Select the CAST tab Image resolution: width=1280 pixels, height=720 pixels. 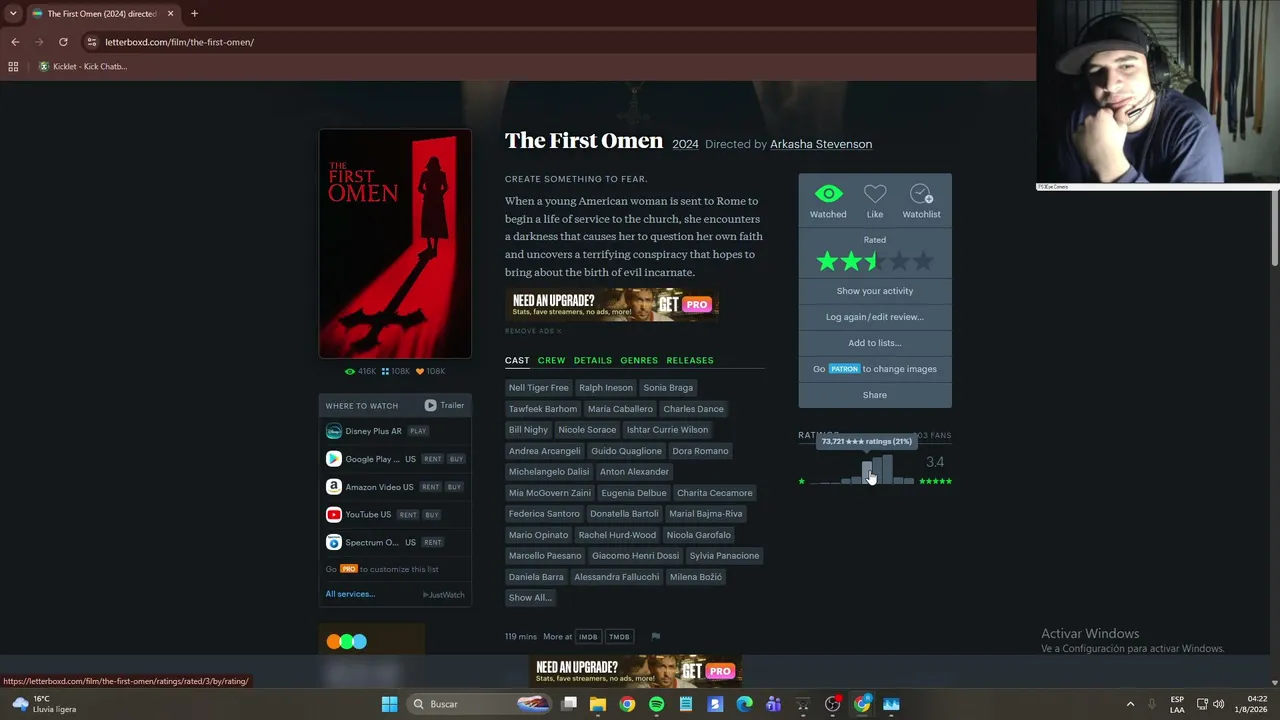click(517, 360)
